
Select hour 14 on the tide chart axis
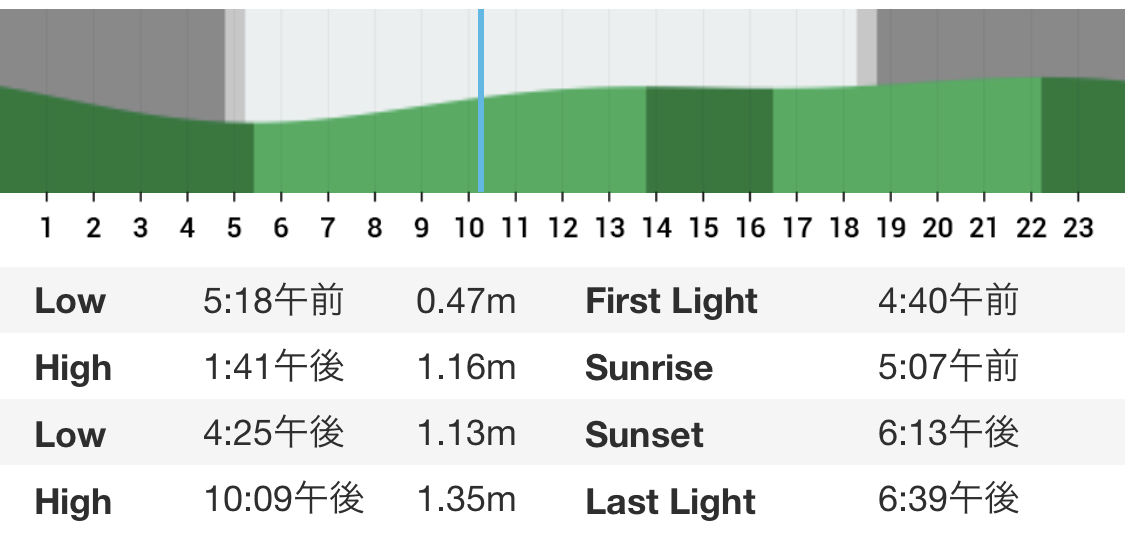(x=656, y=228)
